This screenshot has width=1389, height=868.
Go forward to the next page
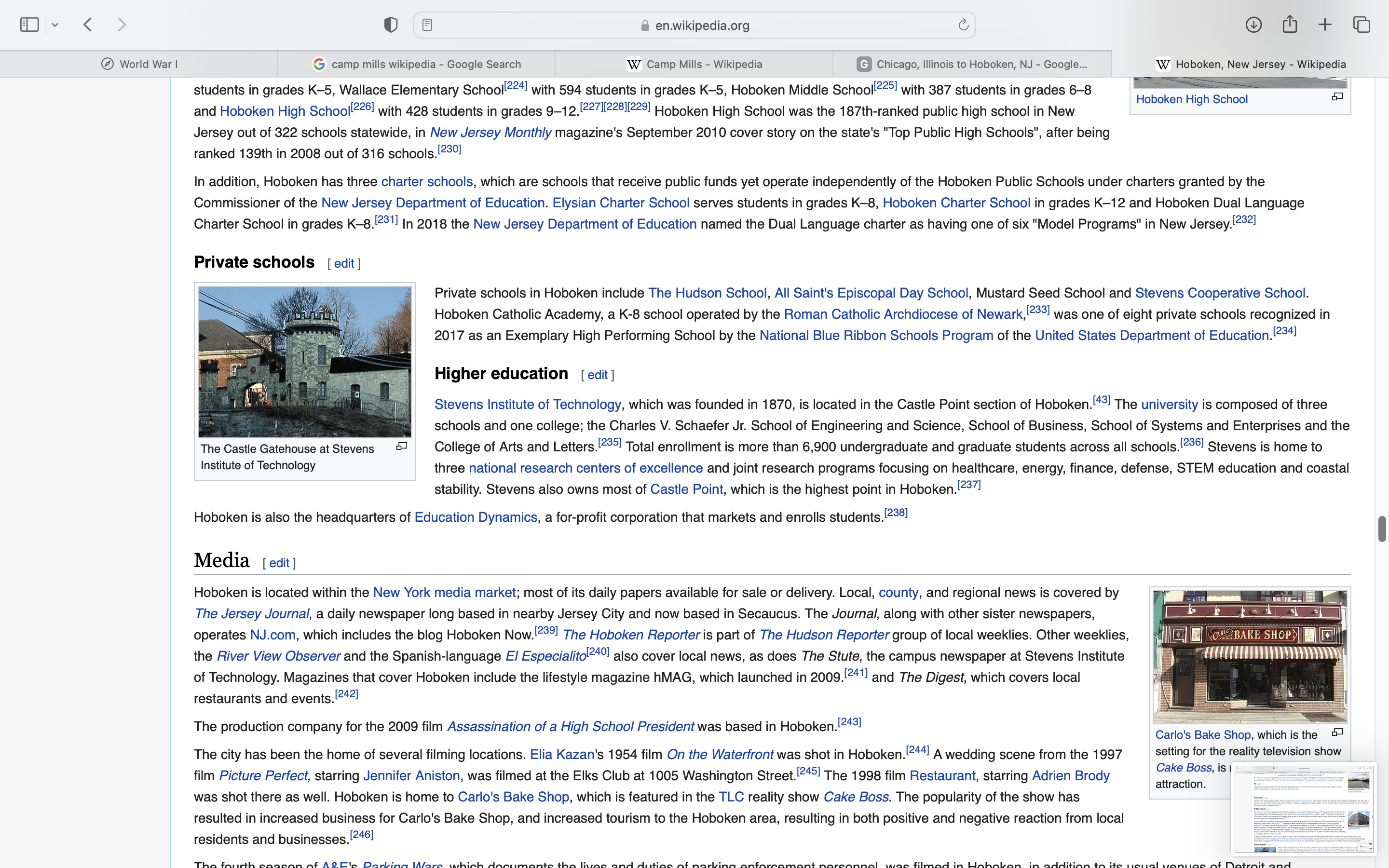(x=122, y=25)
